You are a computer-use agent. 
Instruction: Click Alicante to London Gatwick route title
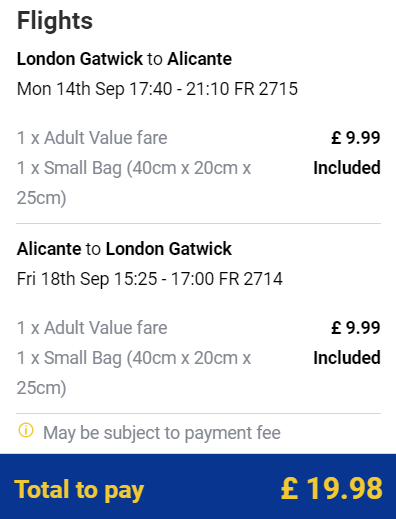(x=124, y=249)
